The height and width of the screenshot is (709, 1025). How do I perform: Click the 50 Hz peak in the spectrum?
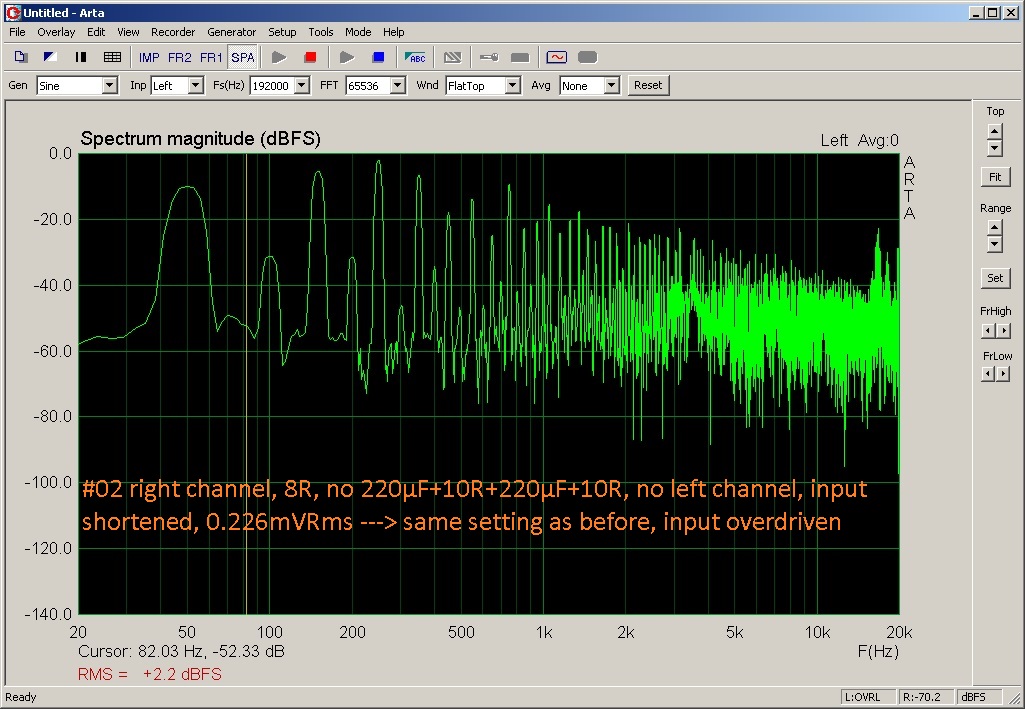point(188,188)
